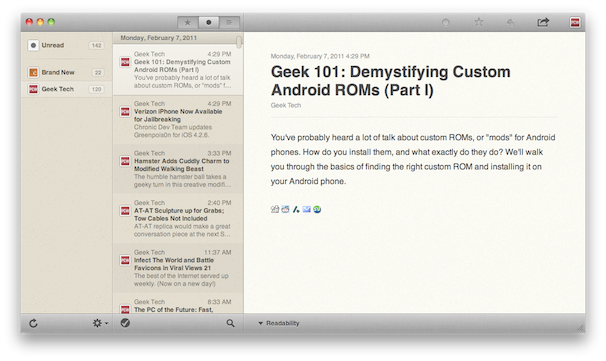
Task: Show all articles filter with lines icon
Action: point(230,22)
